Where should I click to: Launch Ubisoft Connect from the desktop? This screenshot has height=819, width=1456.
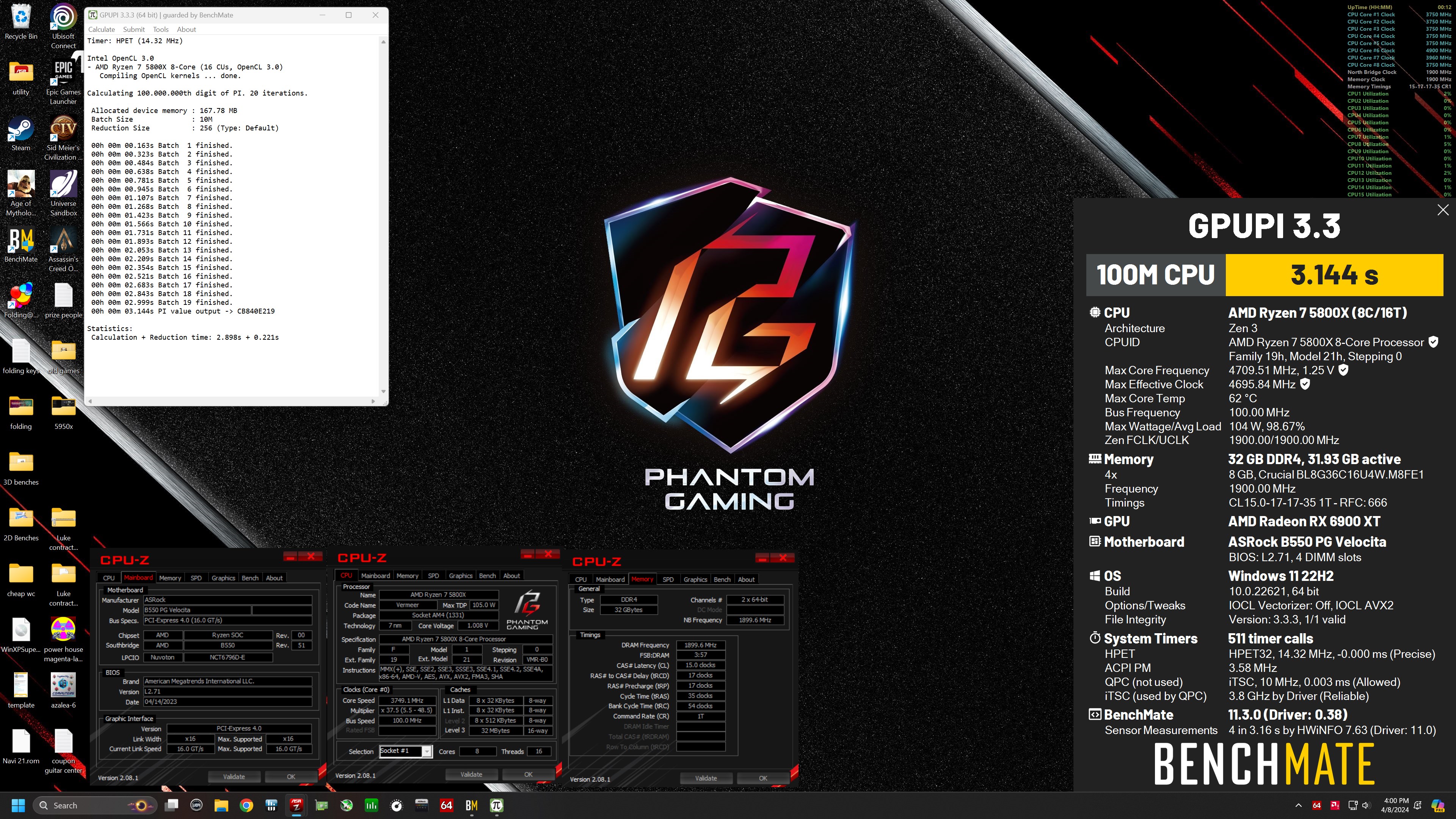(63, 25)
